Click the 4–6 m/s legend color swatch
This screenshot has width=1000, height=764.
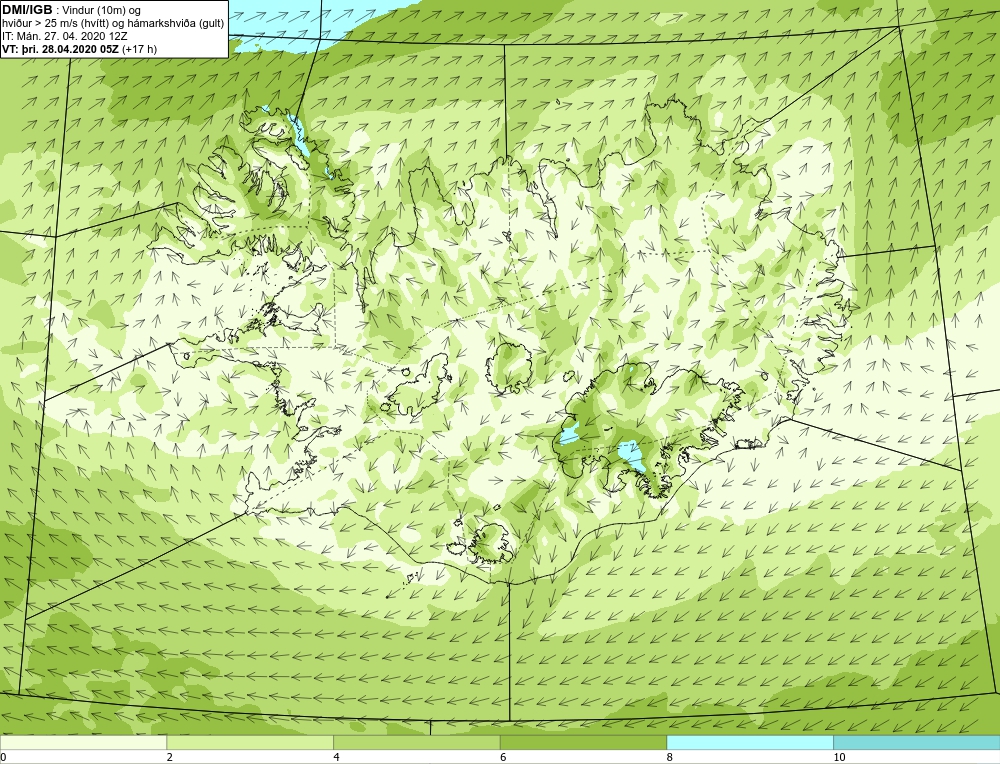click(x=416, y=742)
